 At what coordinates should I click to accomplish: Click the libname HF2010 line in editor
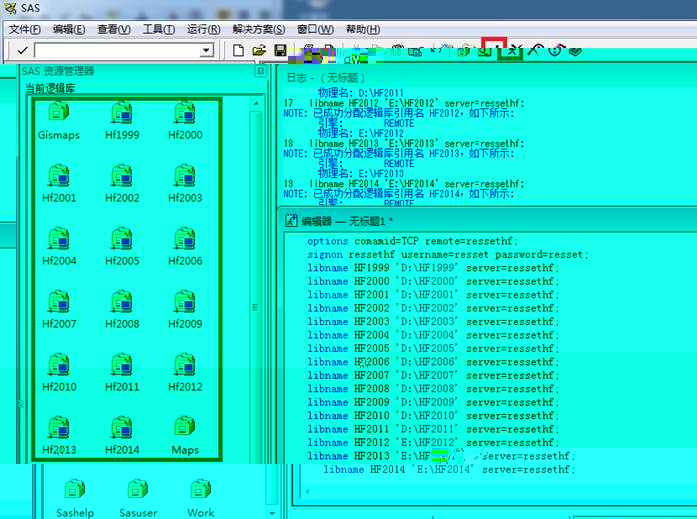tap(433, 415)
